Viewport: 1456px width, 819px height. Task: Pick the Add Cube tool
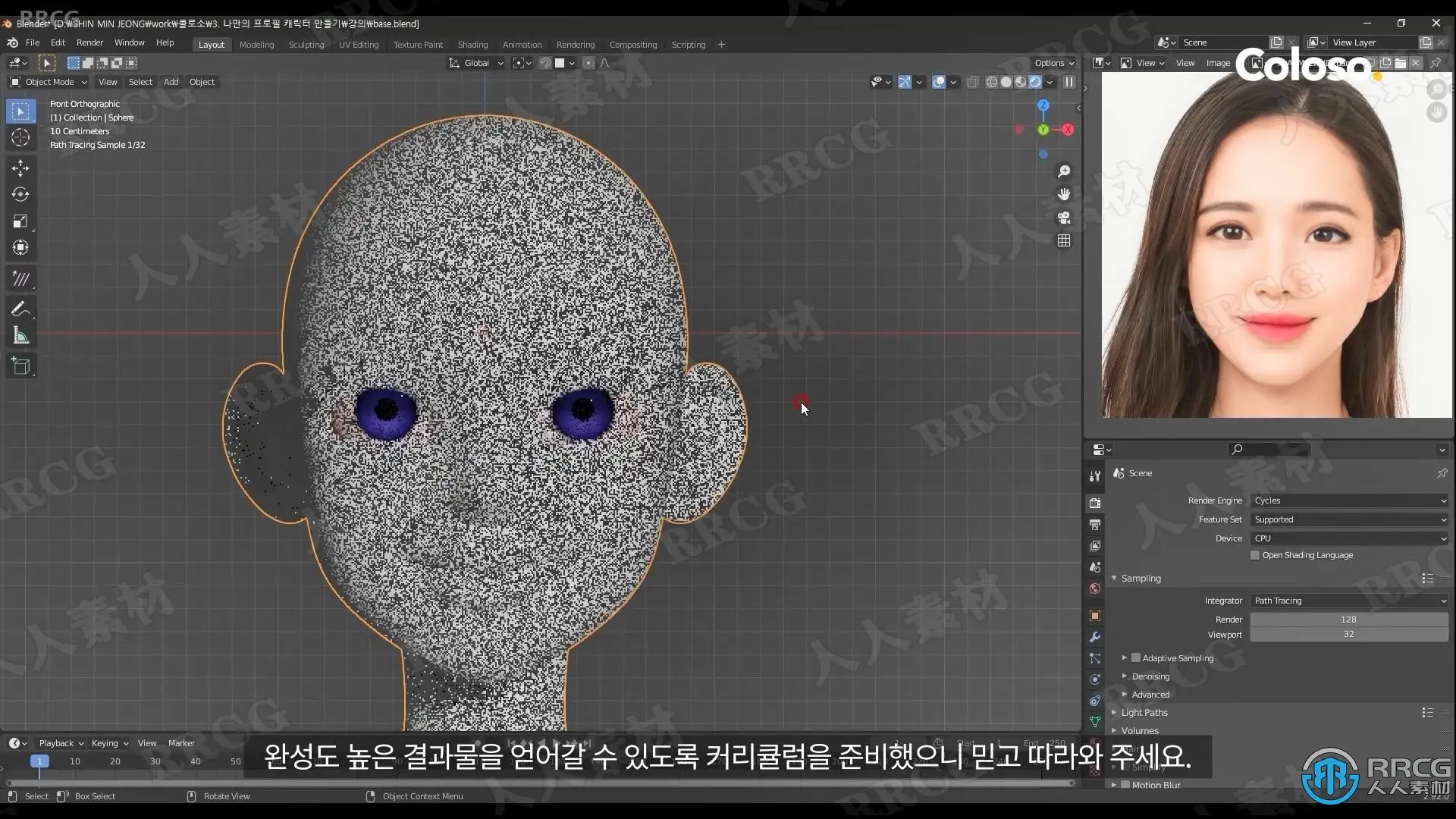(20, 366)
